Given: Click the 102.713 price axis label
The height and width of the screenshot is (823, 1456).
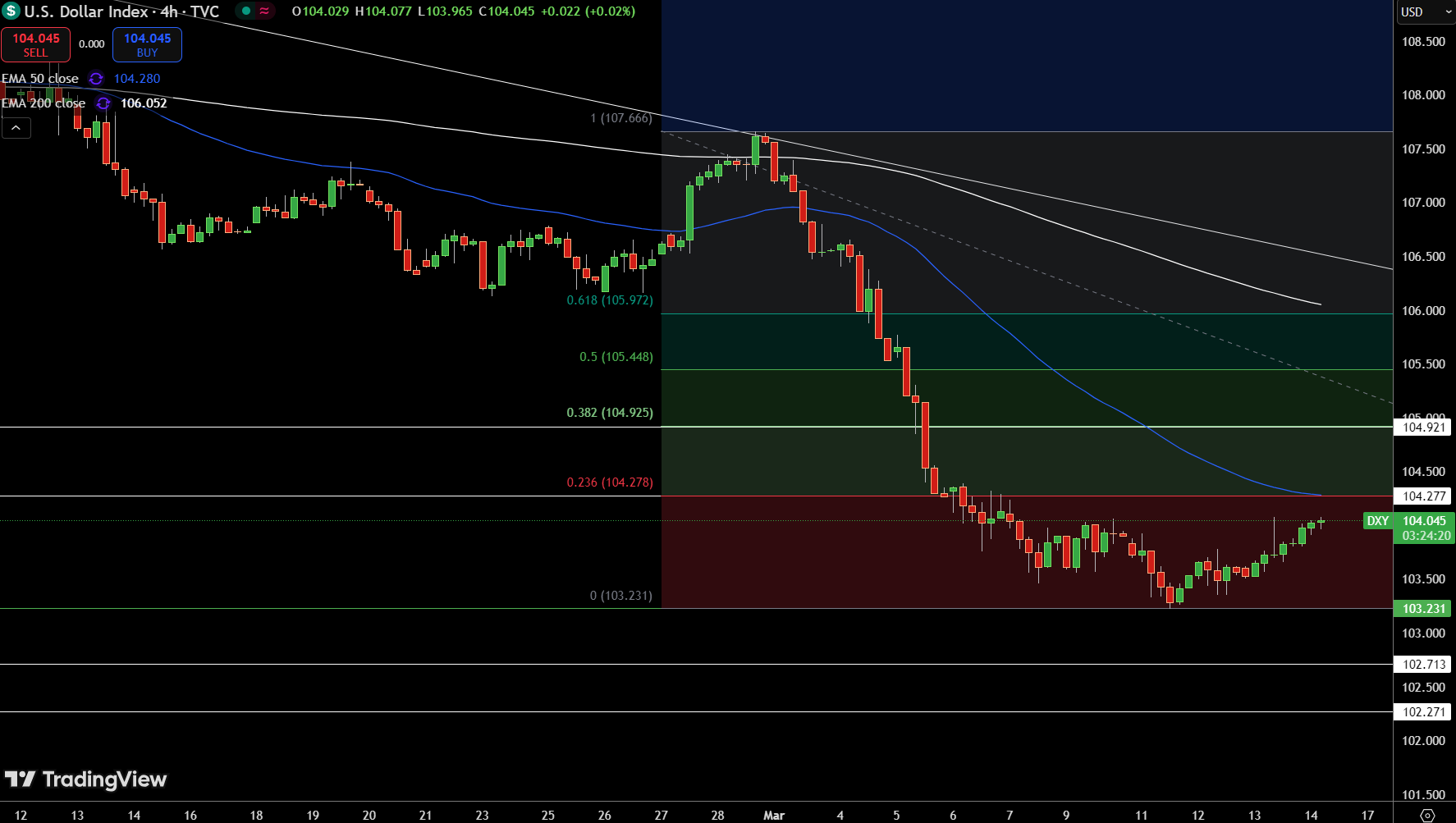Looking at the screenshot, I should pyautogui.click(x=1423, y=665).
